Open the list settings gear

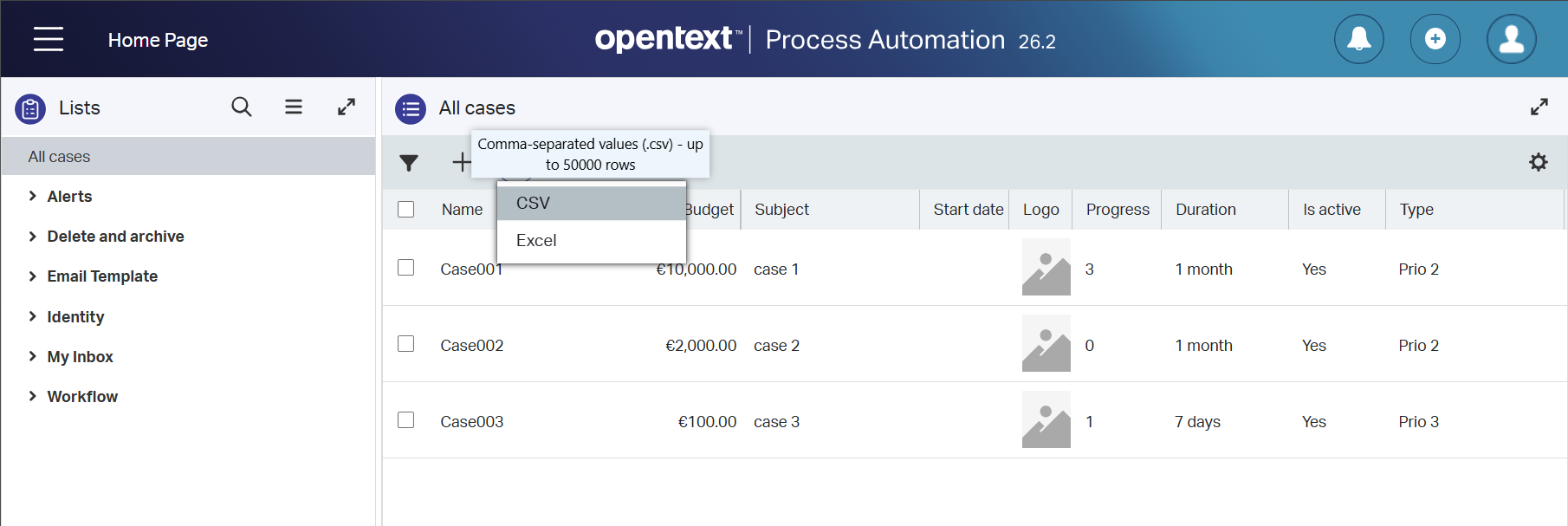coord(1539,162)
